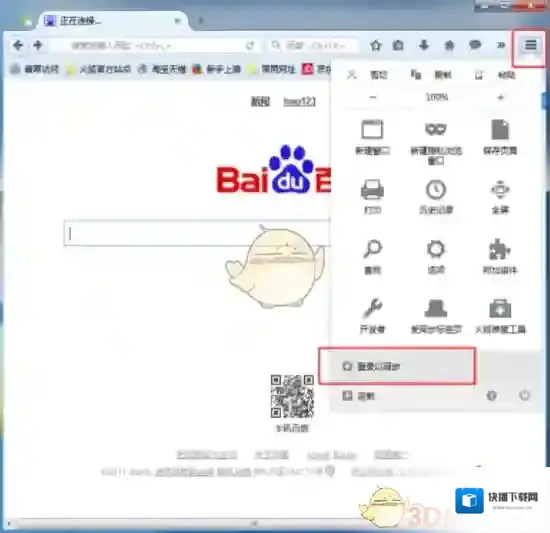This screenshot has width=550, height=533.
Task: Click the Downloads arrow toolbar icon
Action: 424,45
